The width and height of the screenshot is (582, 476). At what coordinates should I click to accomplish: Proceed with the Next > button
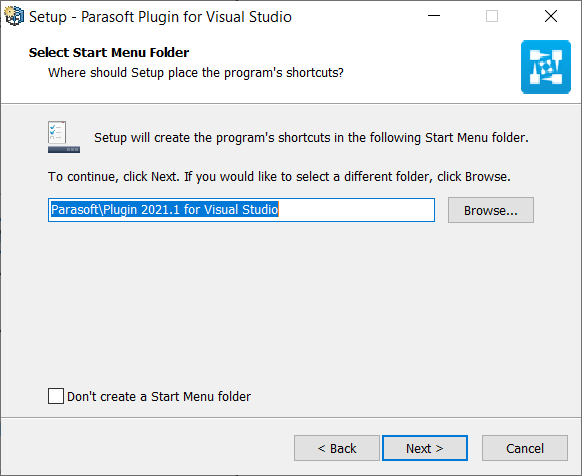point(425,448)
